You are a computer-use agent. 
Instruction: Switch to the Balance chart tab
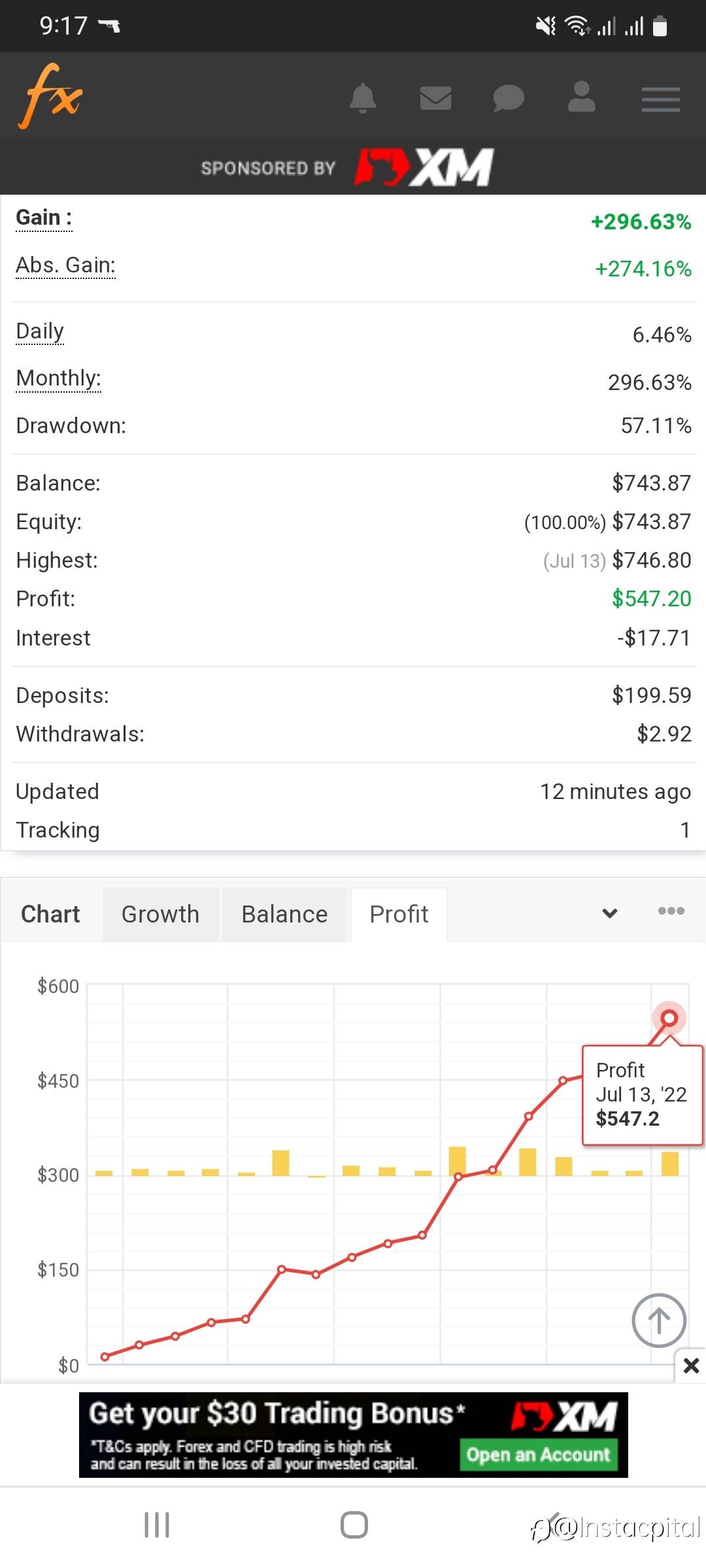tap(284, 914)
